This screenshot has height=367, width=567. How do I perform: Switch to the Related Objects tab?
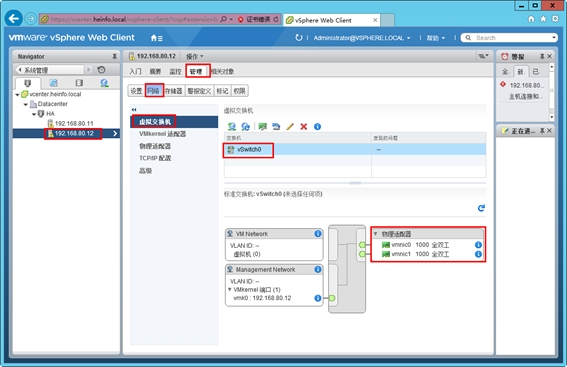coord(223,72)
